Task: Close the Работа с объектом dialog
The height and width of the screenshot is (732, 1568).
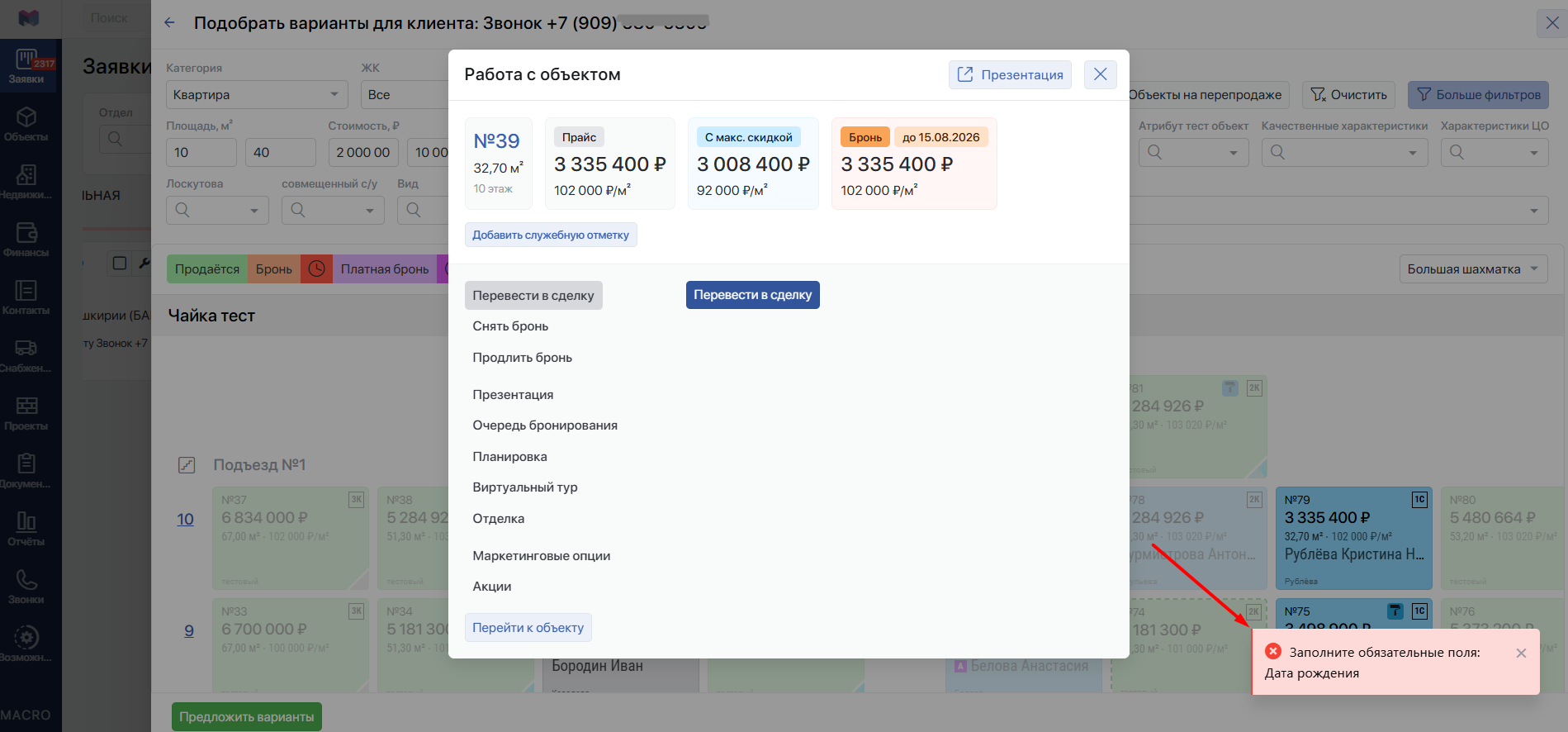Action: (1100, 74)
